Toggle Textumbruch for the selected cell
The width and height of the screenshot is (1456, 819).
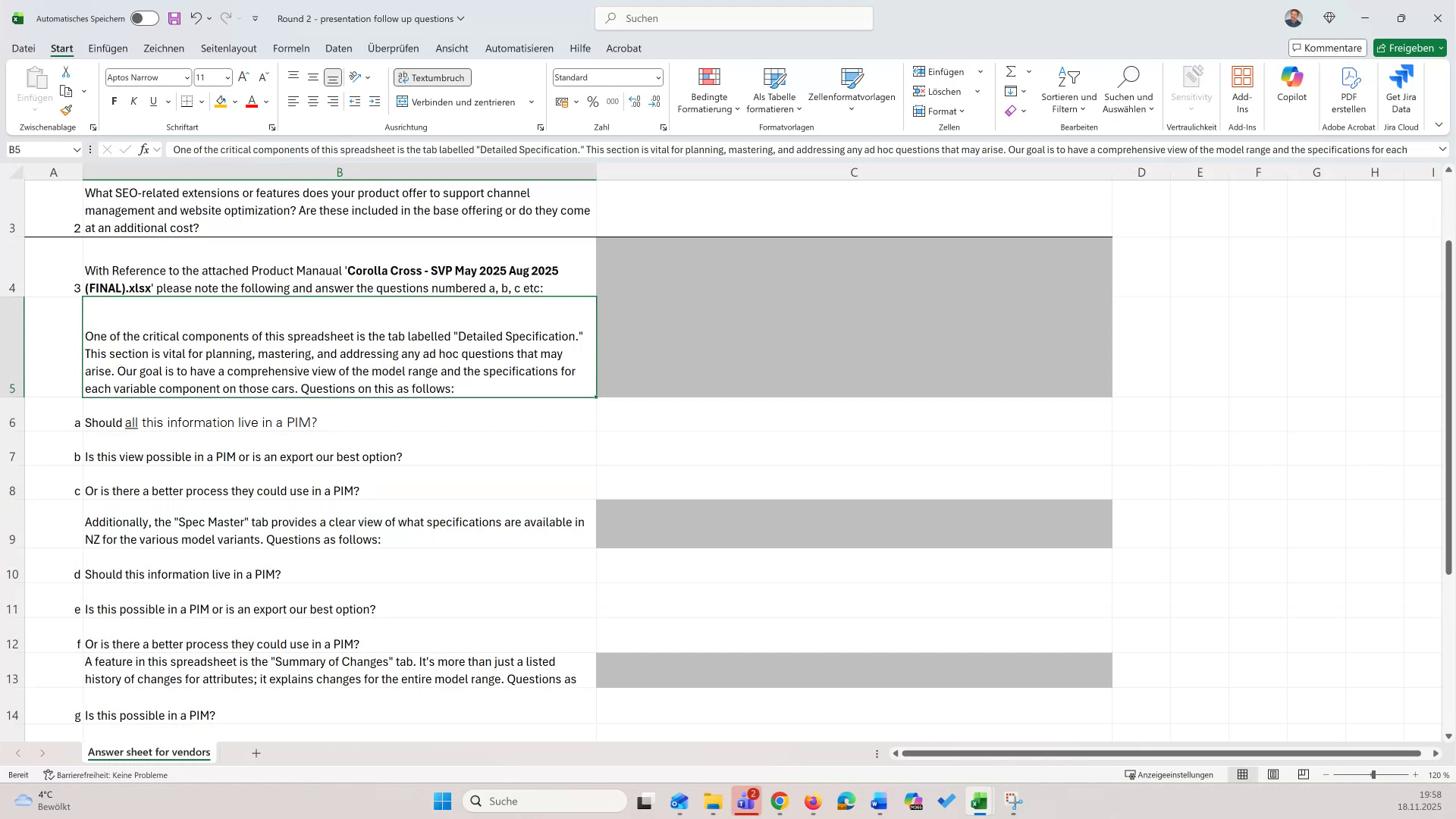(x=431, y=77)
